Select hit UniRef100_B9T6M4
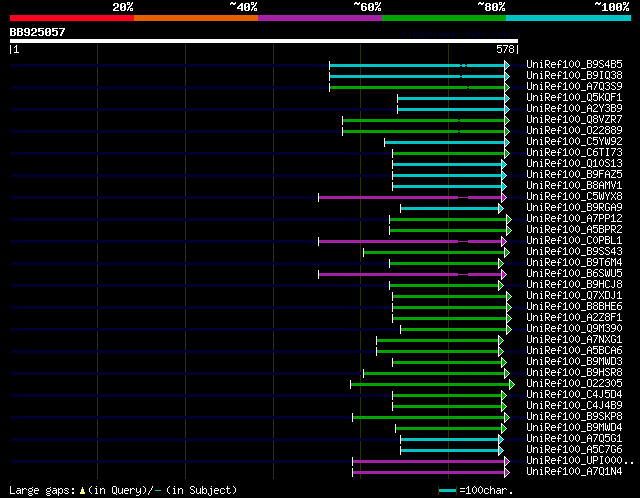The width and height of the screenshot is (640, 498). pyautogui.click(x=574, y=263)
